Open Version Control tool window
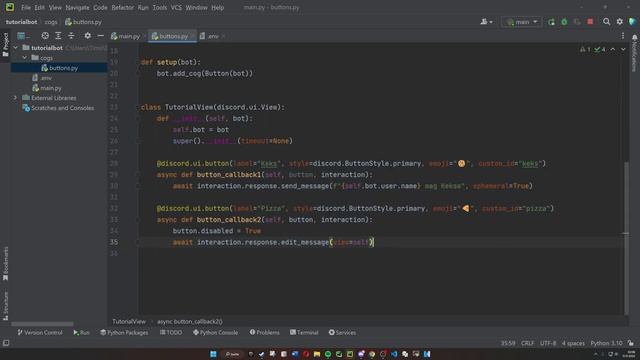Viewport: 640px width, 360px height. click(x=40, y=333)
